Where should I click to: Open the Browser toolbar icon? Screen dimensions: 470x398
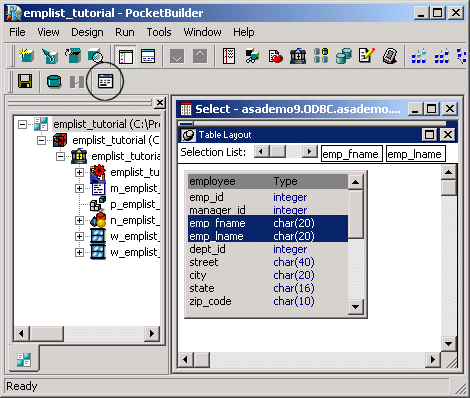[252, 56]
